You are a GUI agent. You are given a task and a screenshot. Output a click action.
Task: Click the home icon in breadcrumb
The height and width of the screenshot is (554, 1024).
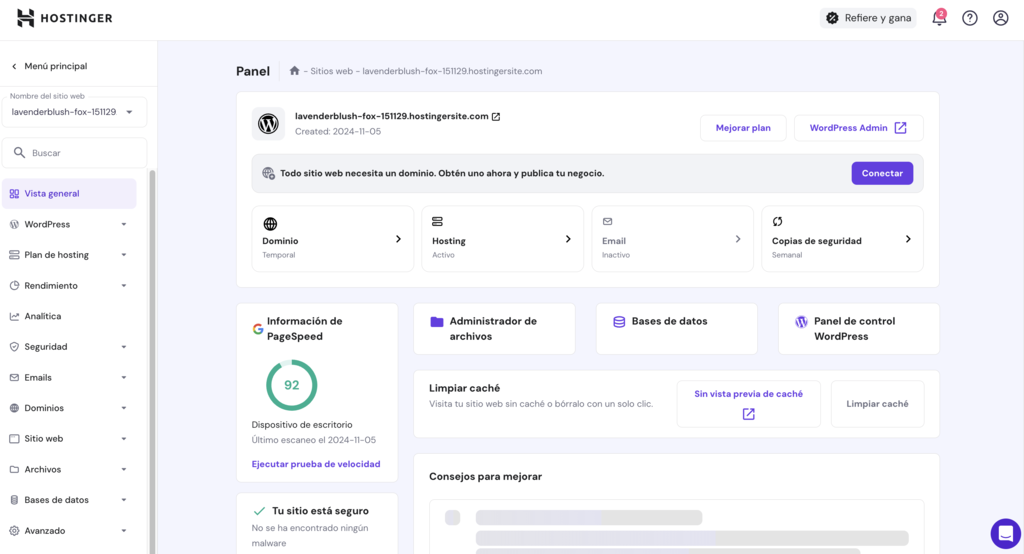point(294,71)
